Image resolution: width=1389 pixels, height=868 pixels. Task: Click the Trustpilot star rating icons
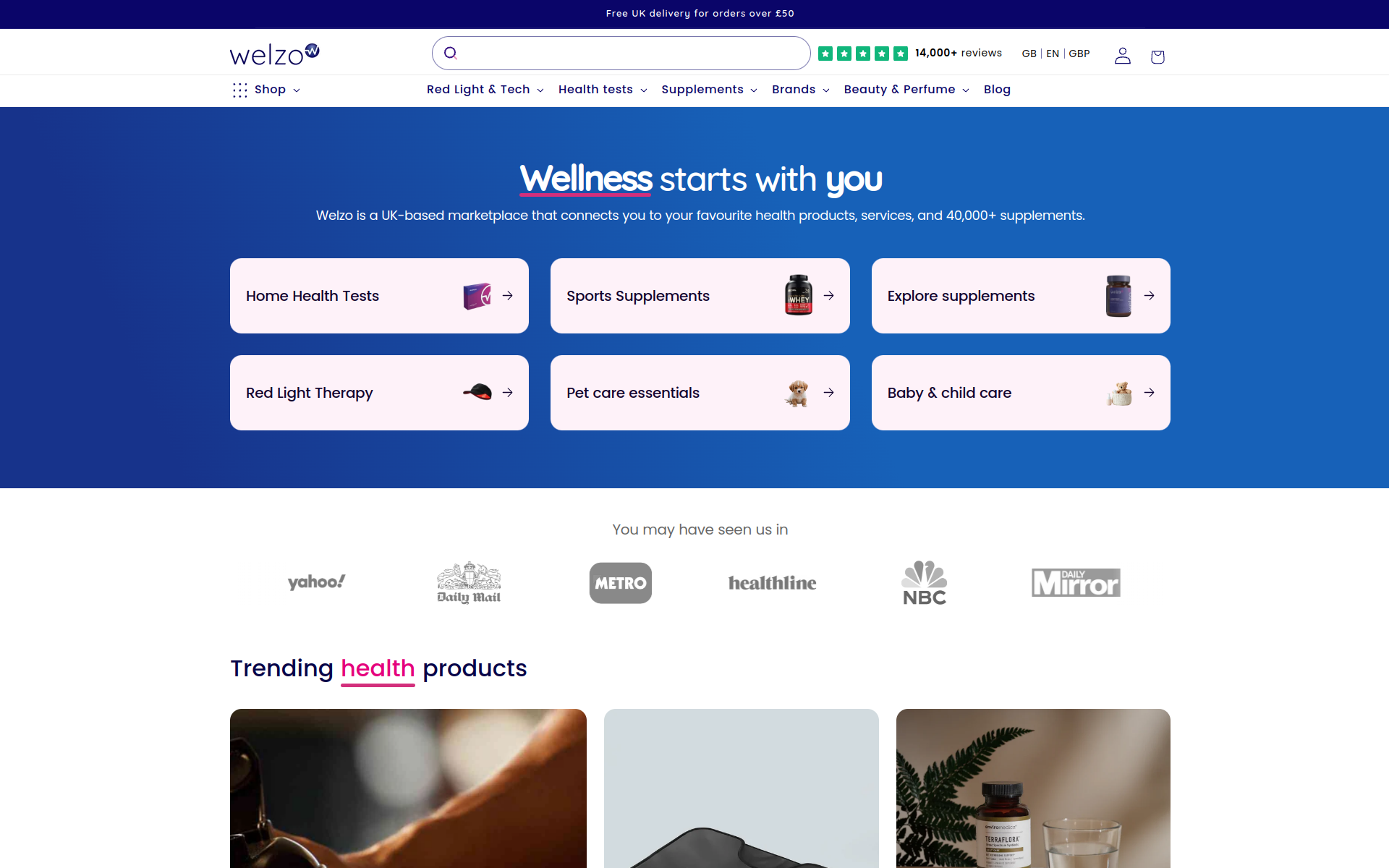pos(862,53)
